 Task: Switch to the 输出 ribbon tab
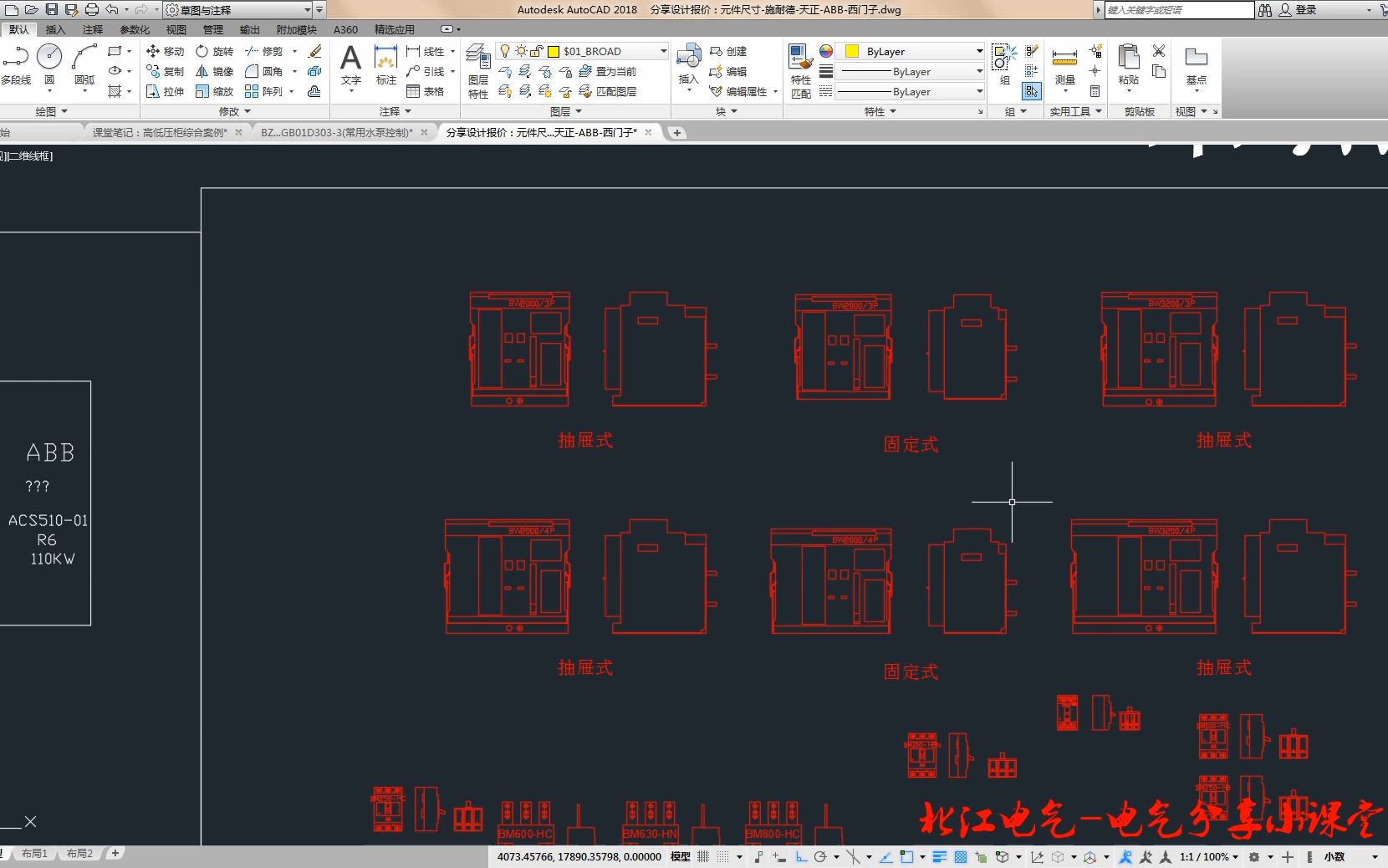(x=249, y=29)
